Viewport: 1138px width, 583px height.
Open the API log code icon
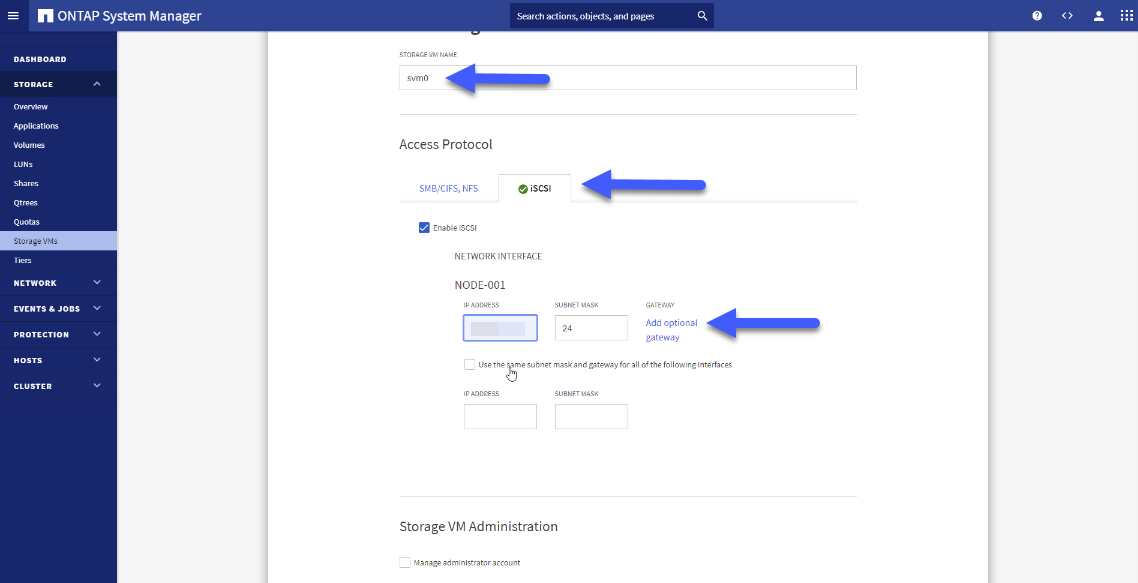pos(1067,16)
